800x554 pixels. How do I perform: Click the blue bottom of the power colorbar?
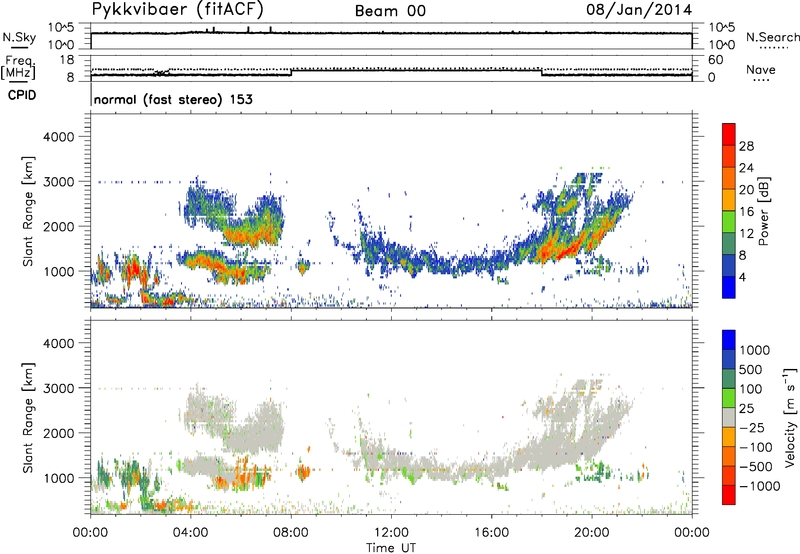tap(729, 287)
